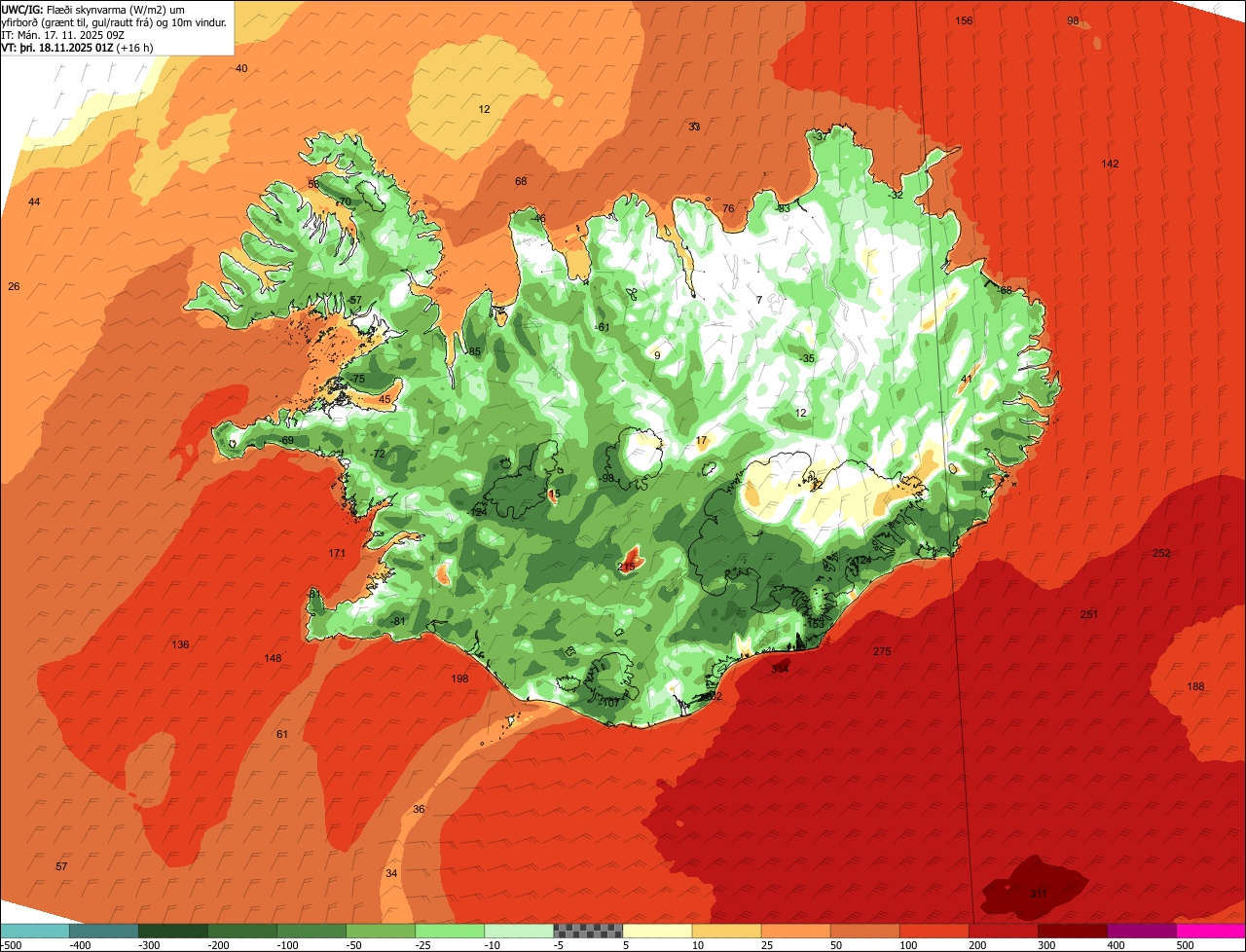
Task: Click the map value 136
Action: [x=180, y=644]
